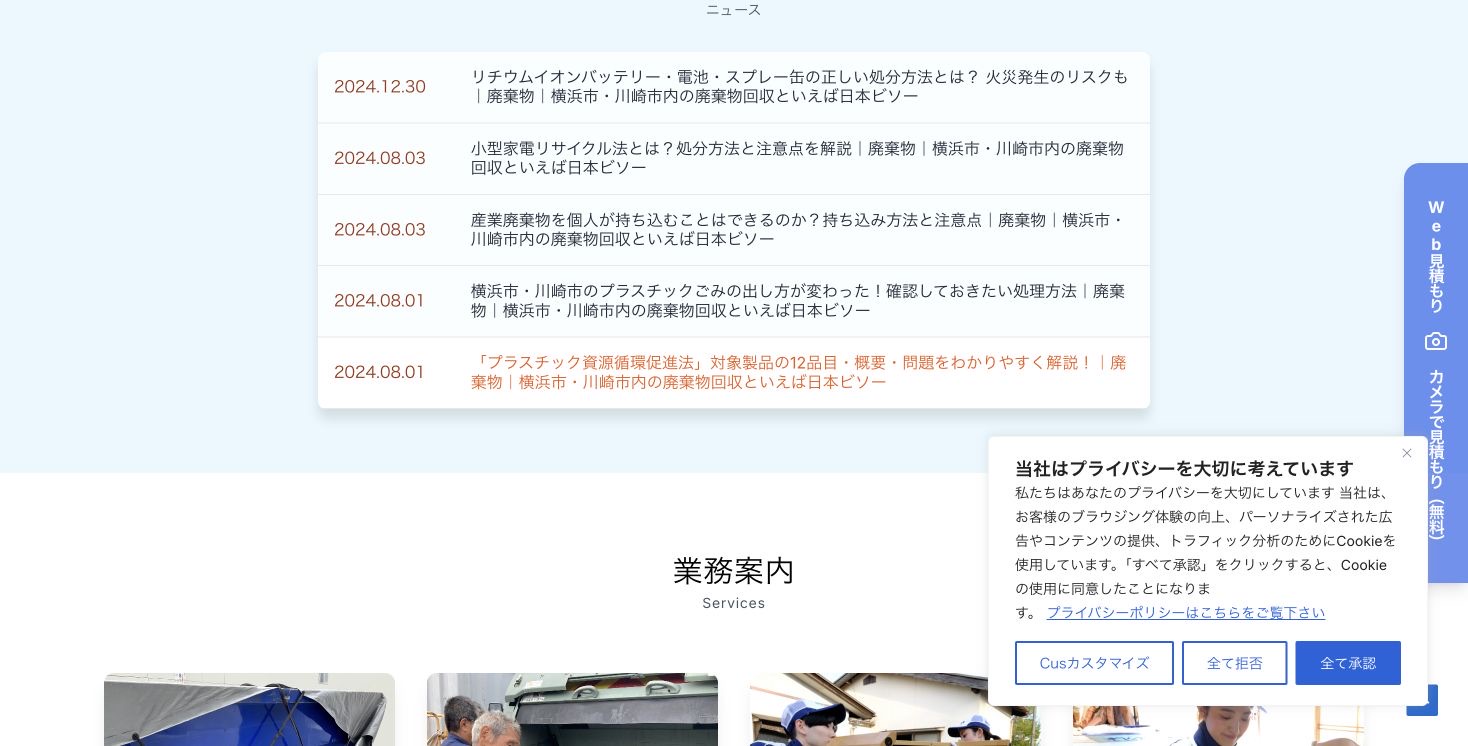Open the green dumpster workers service thumbnail
Image resolution: width=1468 pixels, height=746 pixels.
pyautogui.click(x=572, y=709)
